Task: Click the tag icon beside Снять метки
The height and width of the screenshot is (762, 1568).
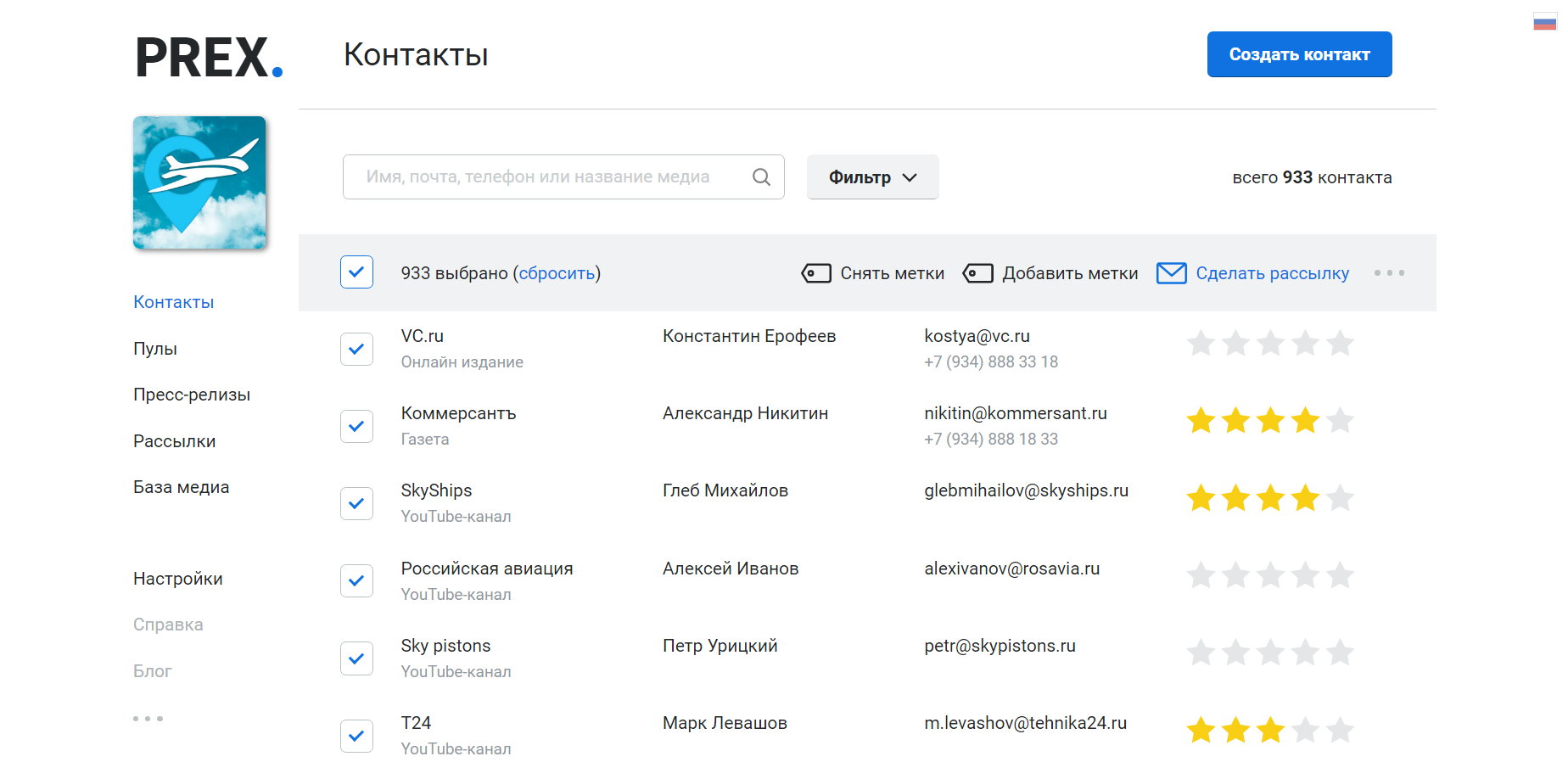Action: 816,273
